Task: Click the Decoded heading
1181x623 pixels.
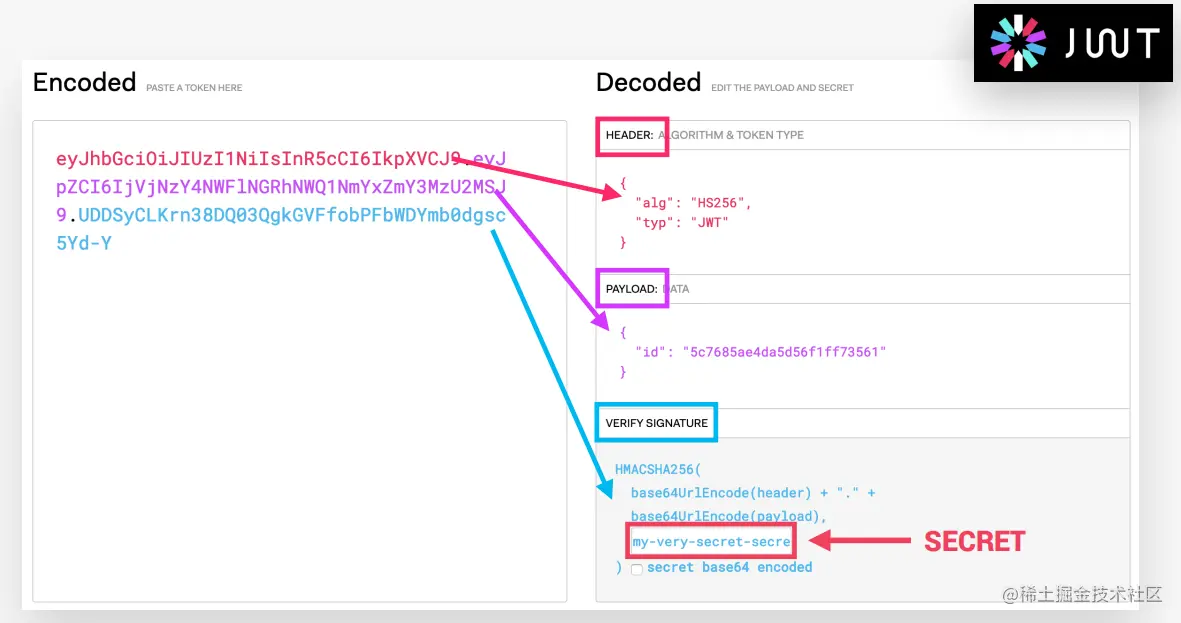Action: [648, 82]
